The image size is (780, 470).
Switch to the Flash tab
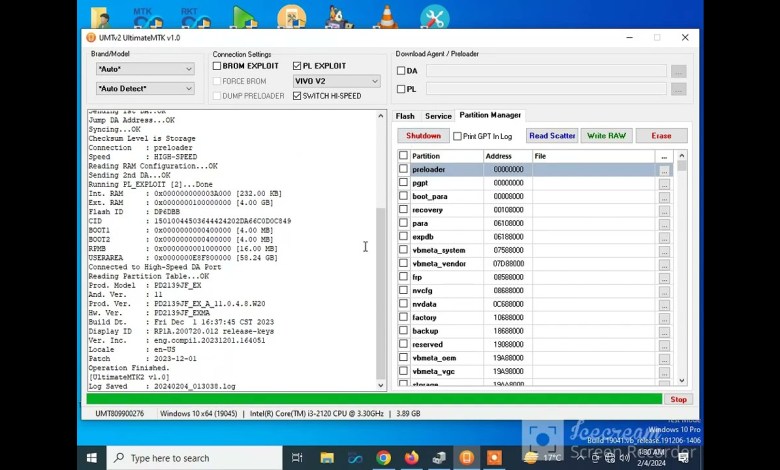click(x=405, y=116)
